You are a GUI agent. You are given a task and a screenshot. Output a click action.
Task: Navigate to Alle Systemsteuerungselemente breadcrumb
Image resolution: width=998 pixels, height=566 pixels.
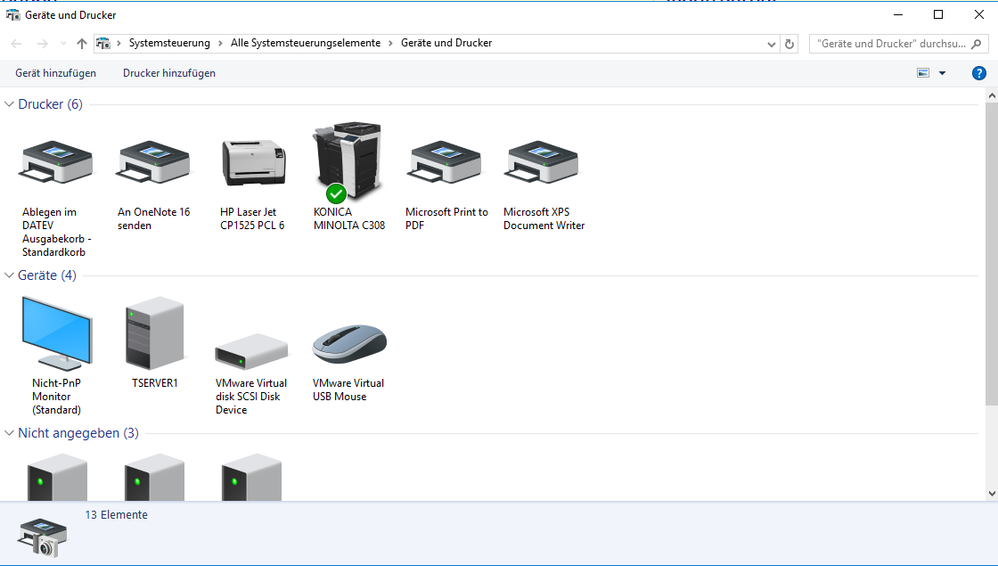click(306, 43)
